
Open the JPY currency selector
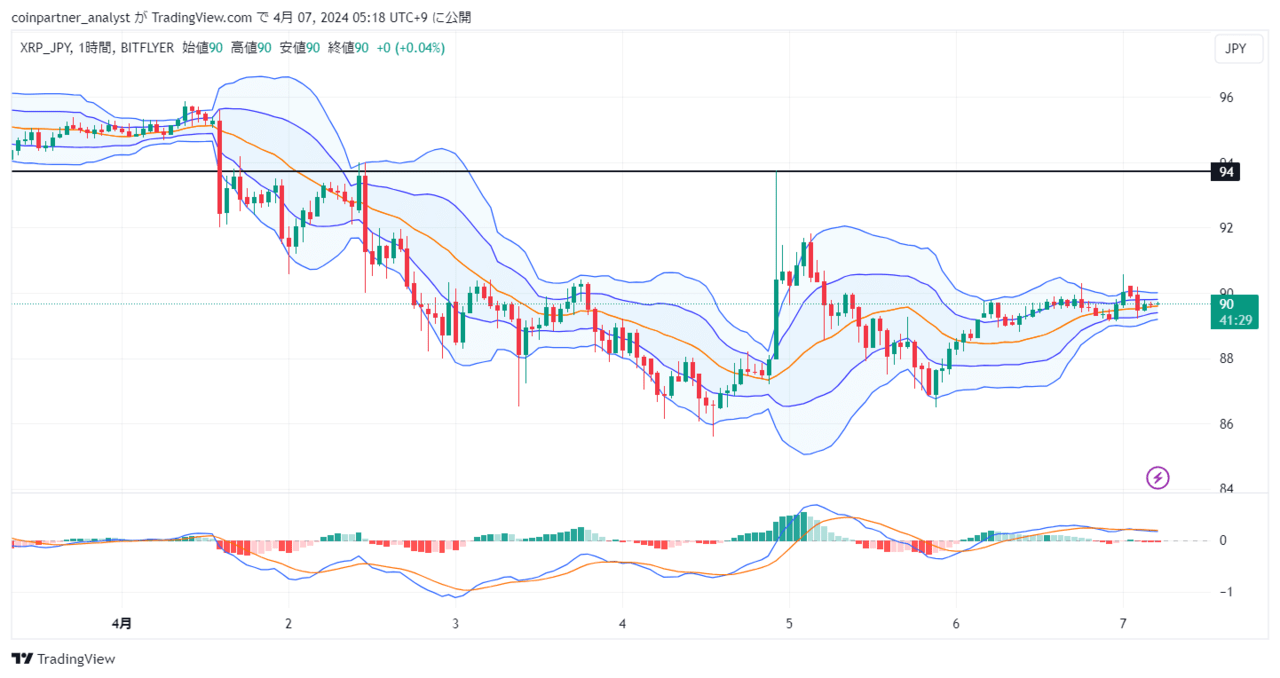tap(1236, 49)
